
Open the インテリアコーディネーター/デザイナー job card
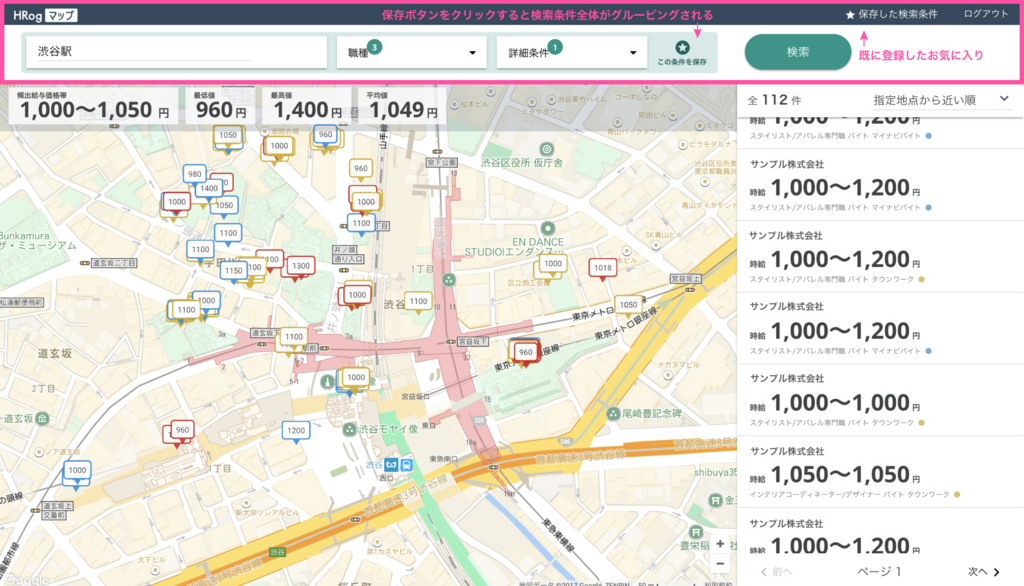[880, 472]
